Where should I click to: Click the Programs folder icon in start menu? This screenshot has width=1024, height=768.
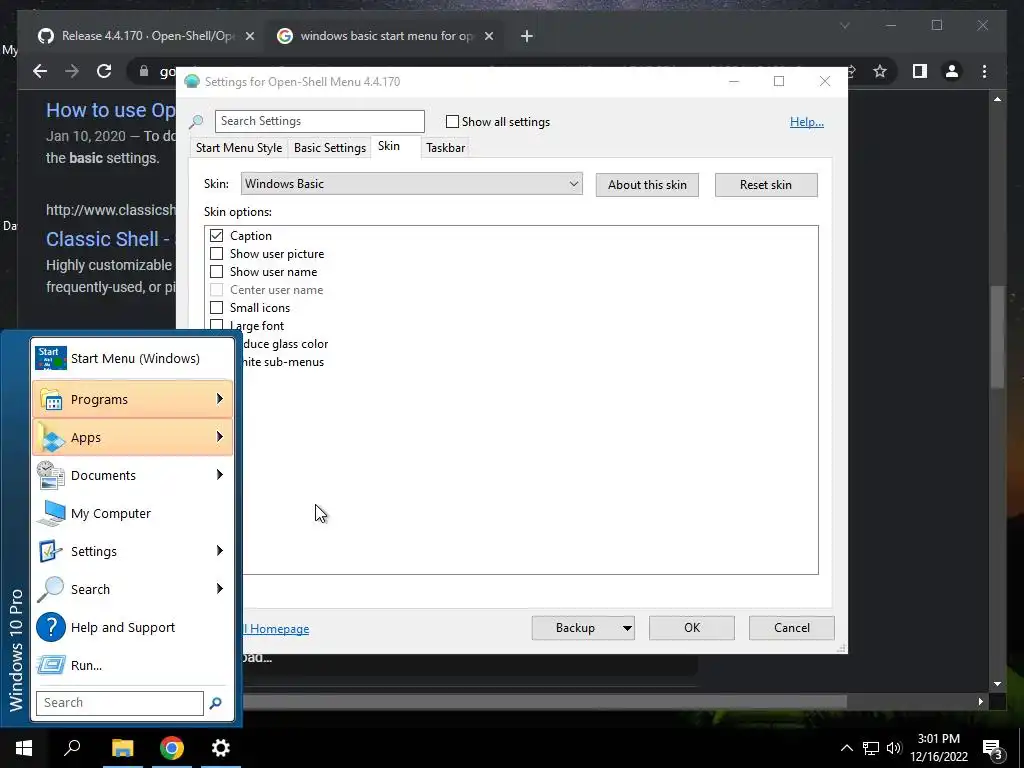coord(51,399)
